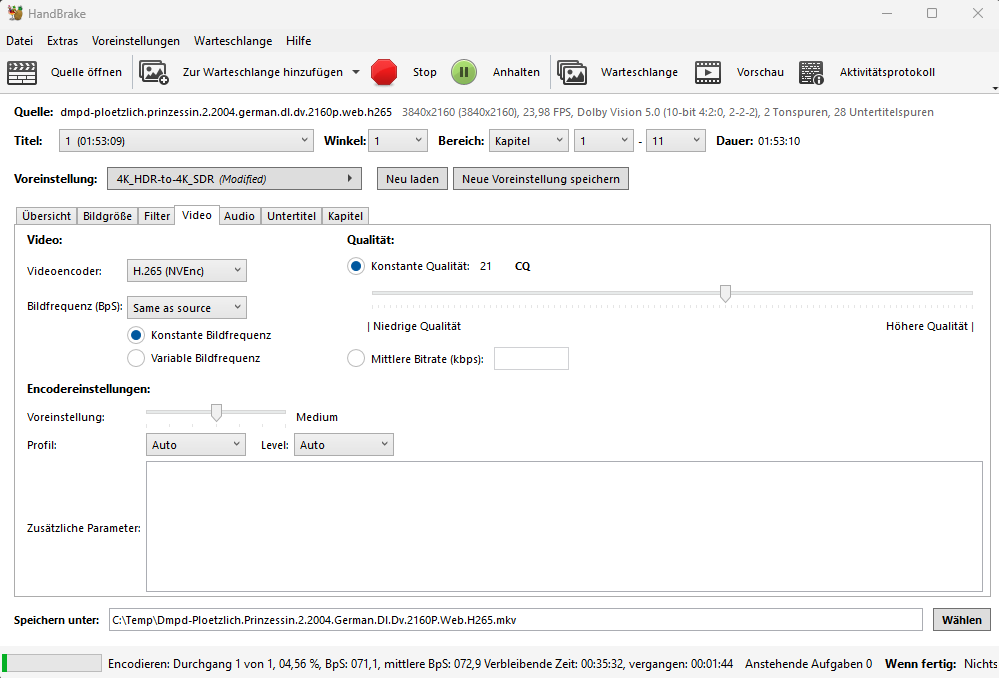Screen dimensions: 999x678
Task: Select the Video tab
Action: pyautogui.click(x=197, y=215)
